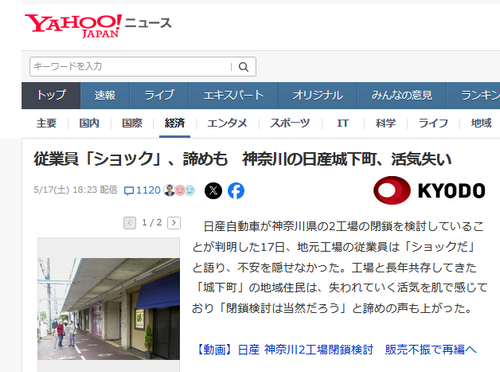Click the KYODO news logo
This screenshot has width=500, height=372.
(x=429, y=190)
